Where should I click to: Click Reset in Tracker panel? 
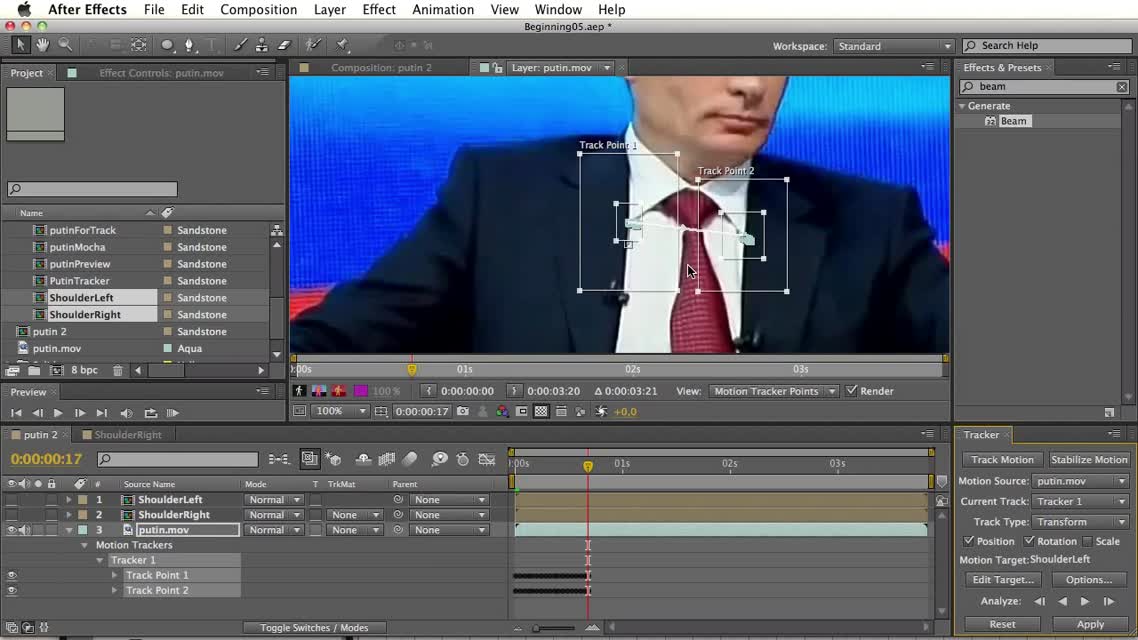coord(1002,624)
